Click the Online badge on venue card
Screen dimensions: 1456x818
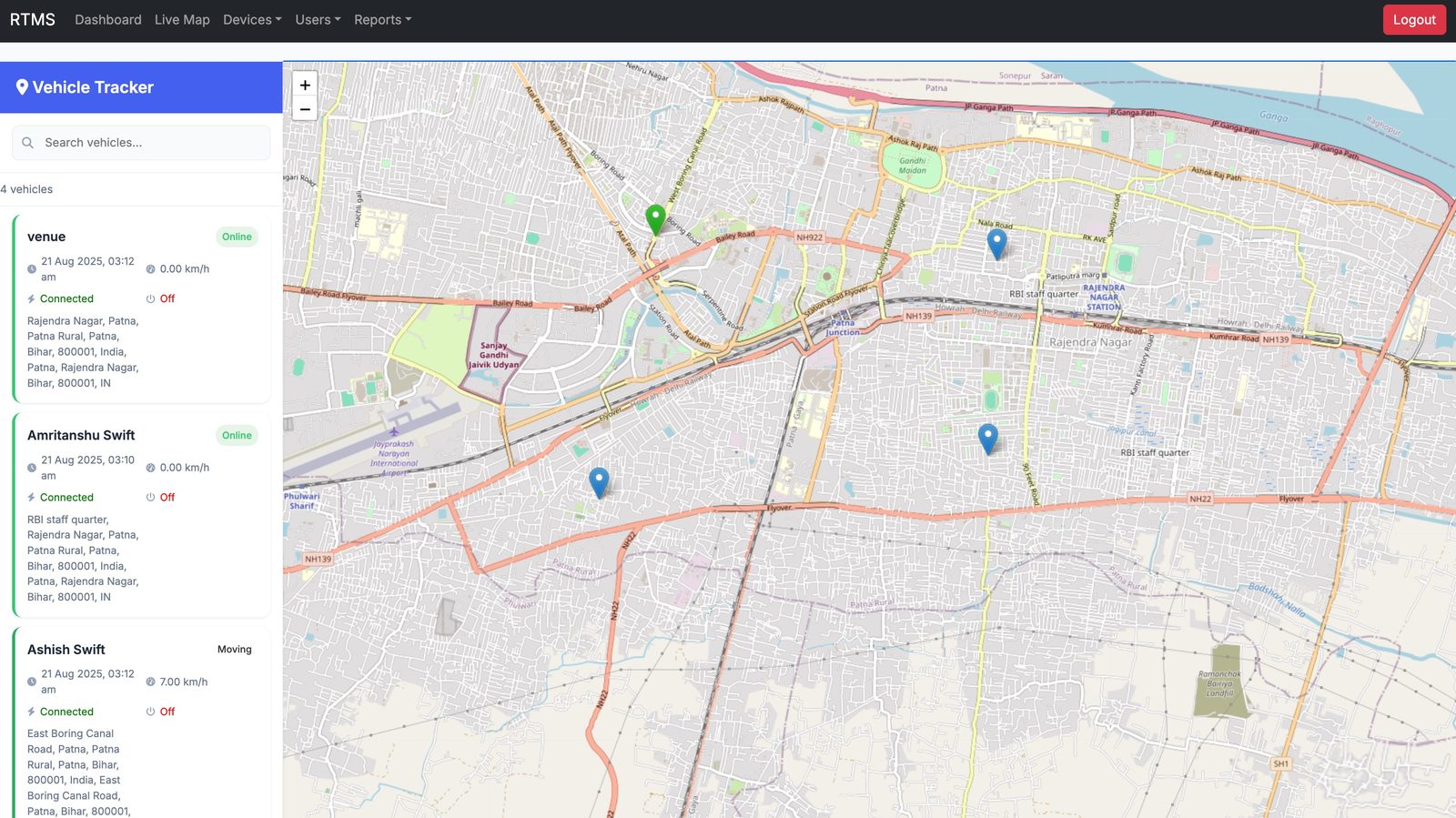point(237,237)
